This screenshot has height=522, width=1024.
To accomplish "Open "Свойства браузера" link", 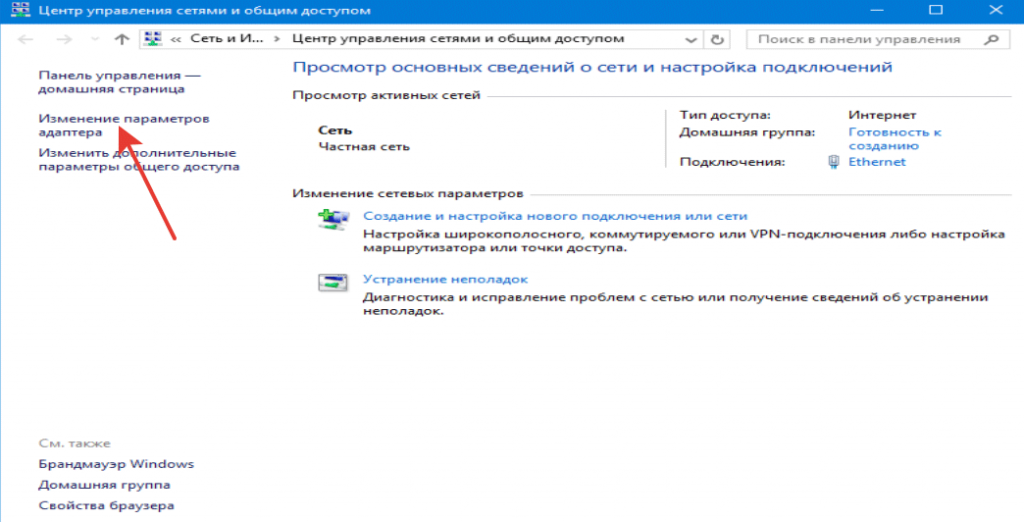I will 106,506.
